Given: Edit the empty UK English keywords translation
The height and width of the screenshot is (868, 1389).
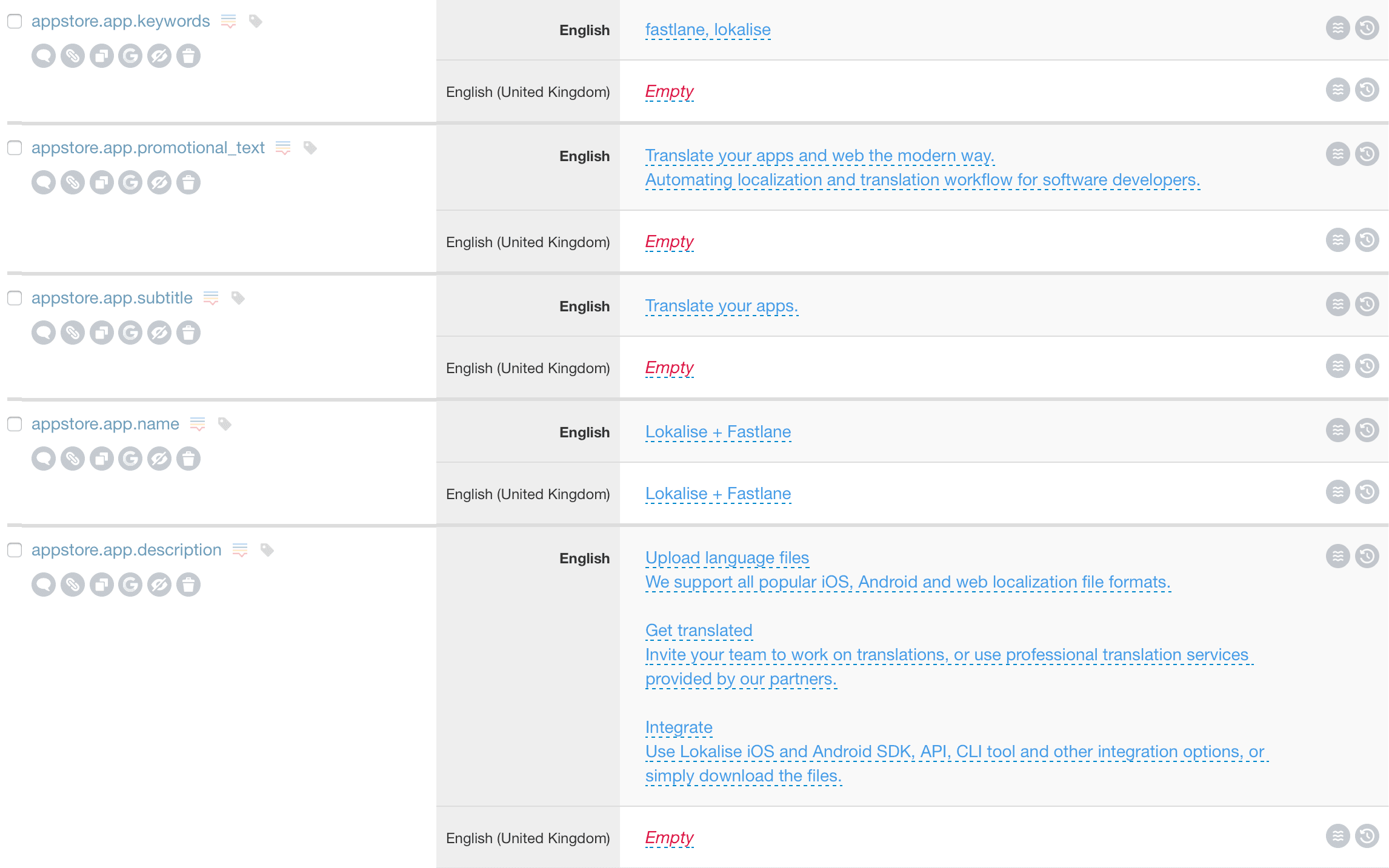Looking at the screenshot, I should (x=669, y=91).
